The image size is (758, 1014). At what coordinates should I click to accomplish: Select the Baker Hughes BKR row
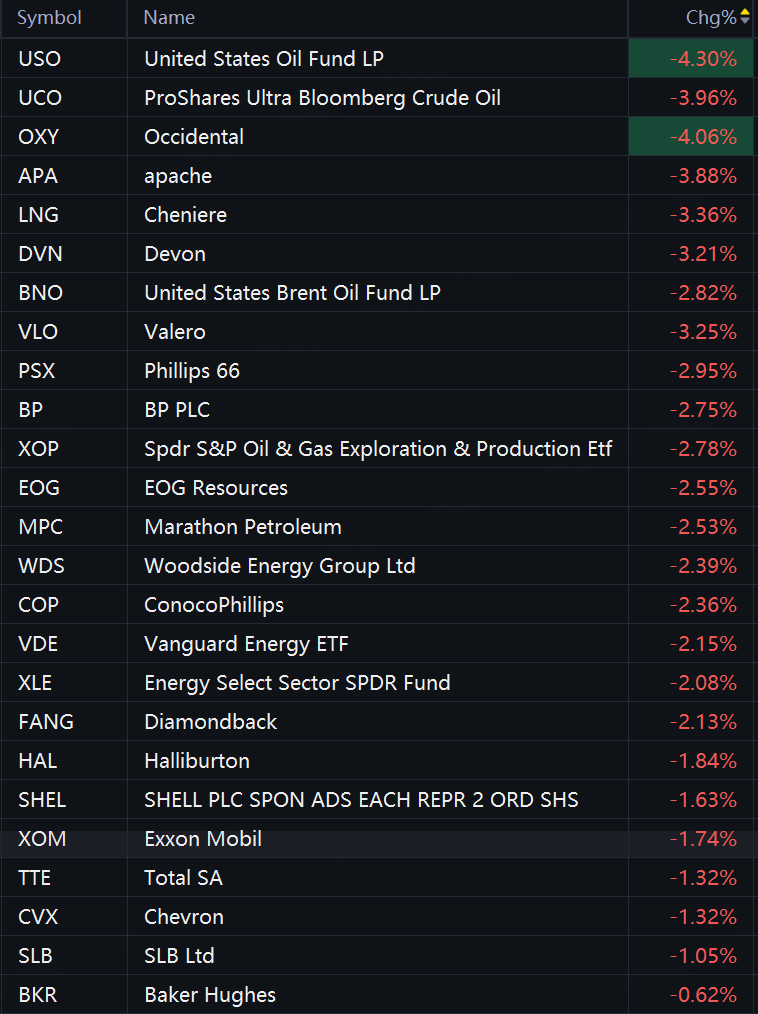[377, 994]
